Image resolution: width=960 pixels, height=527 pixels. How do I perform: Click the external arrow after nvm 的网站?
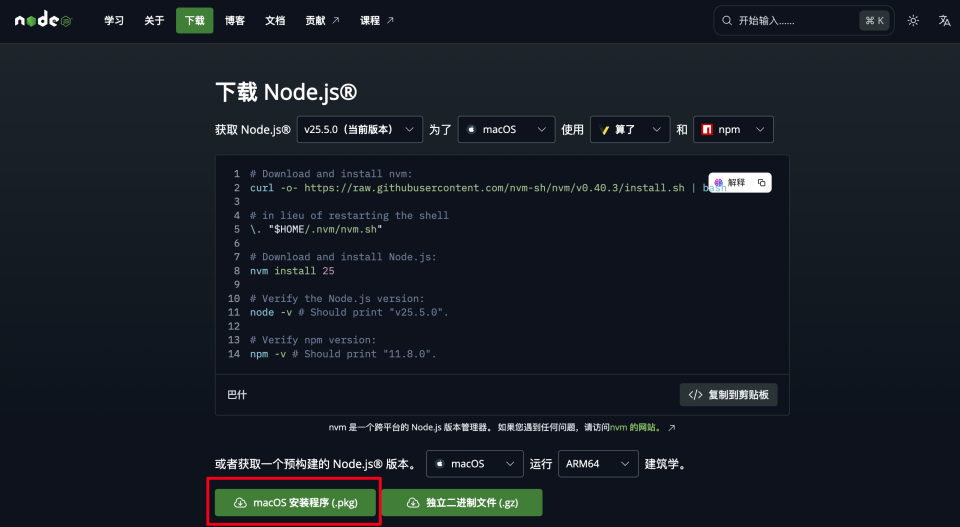tap(672, 427)
